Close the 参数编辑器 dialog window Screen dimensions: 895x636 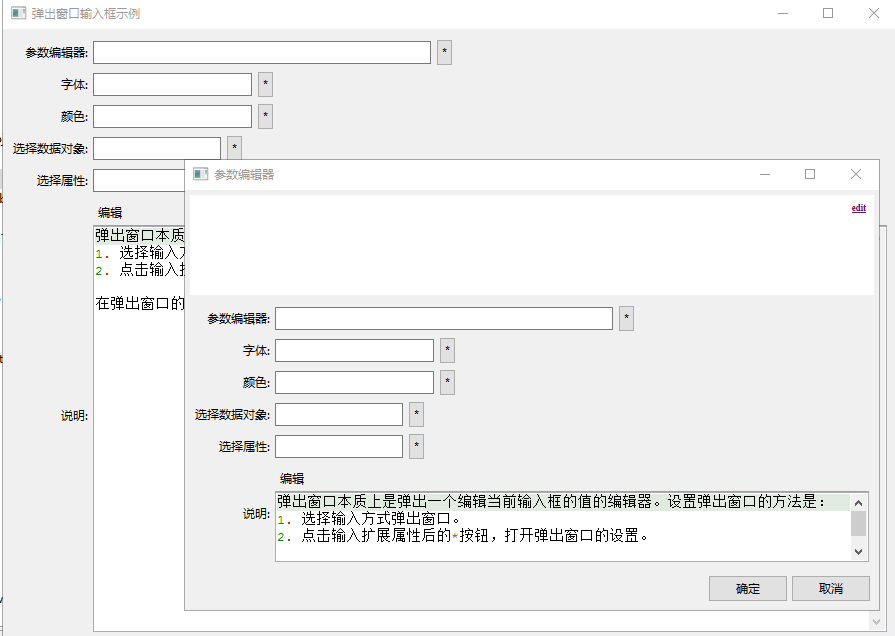coord(856,174)
